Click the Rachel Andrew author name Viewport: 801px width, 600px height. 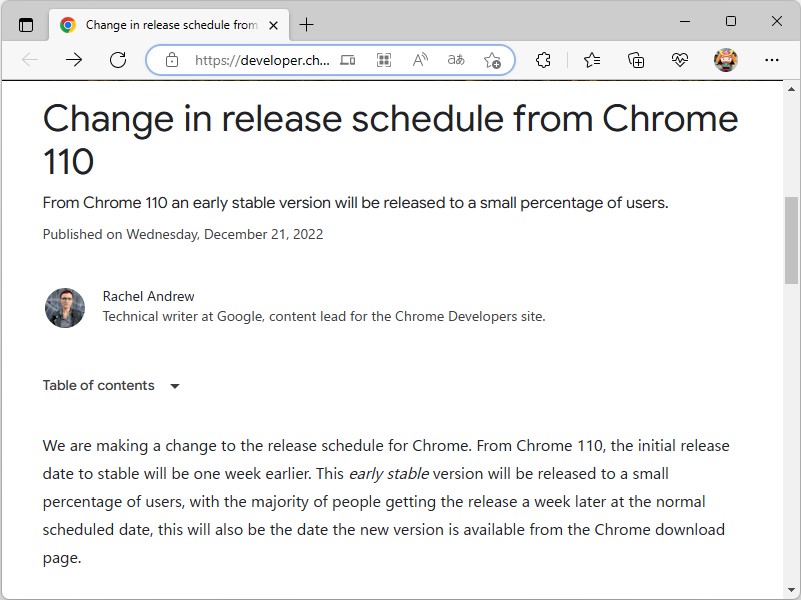pos(148,296)
